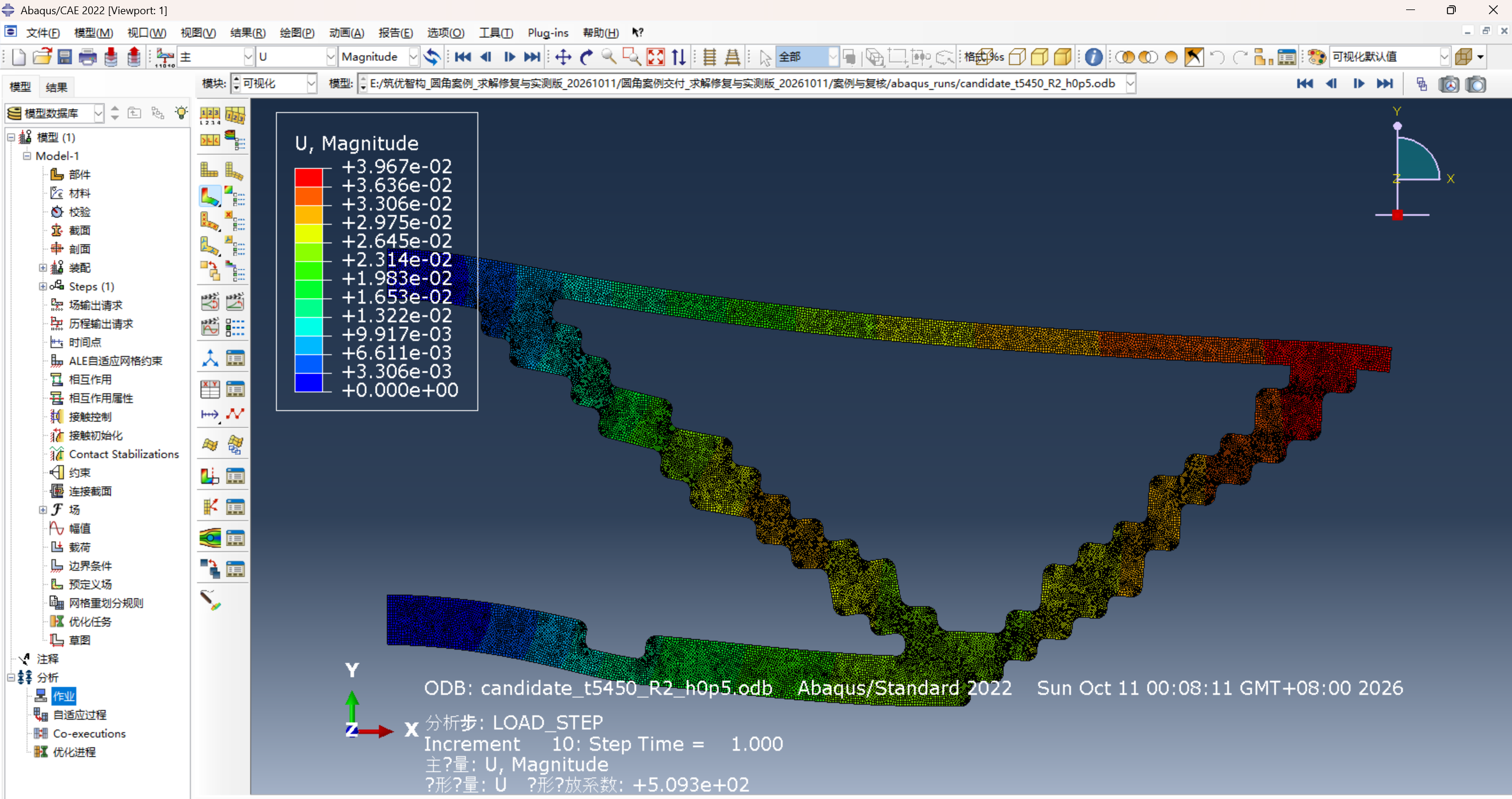Screen dimensions: 1512x799
Task: Select the 作业 tree item
Action: (64, 696)
